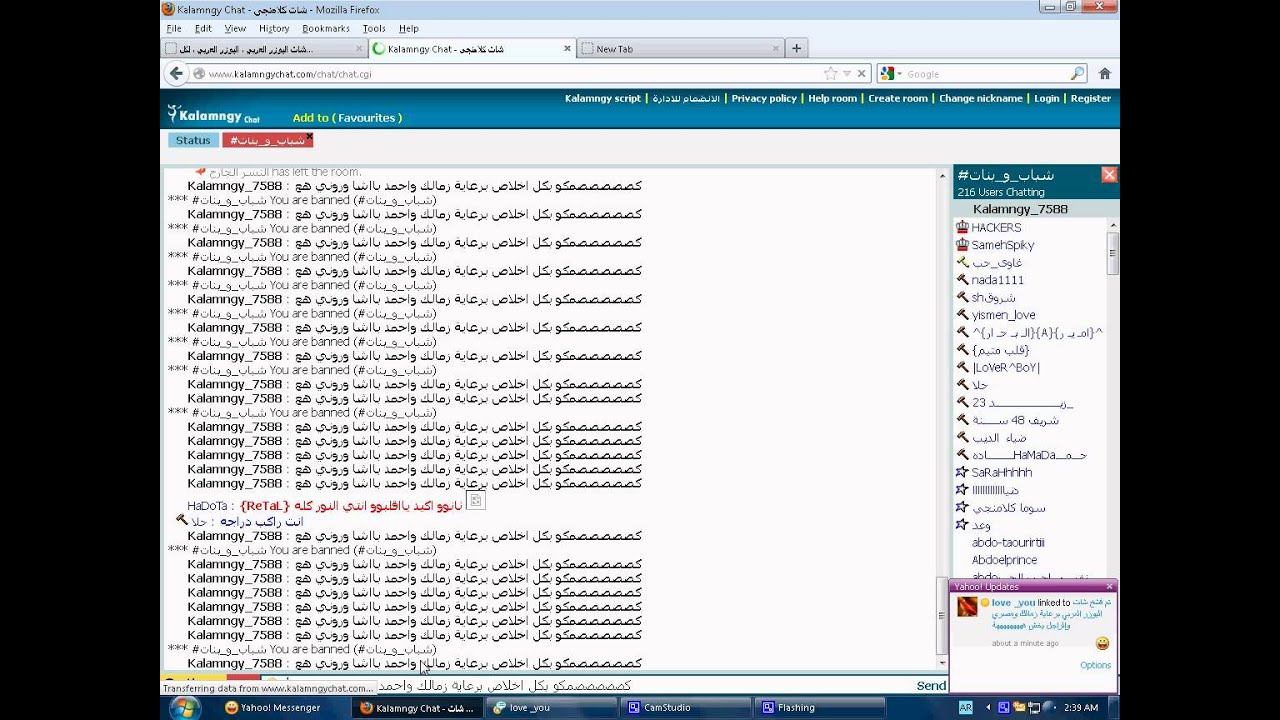Click the copy icon next to HaDoTa message
Viewport: 1280px width, 720px height.
(476, 500)
